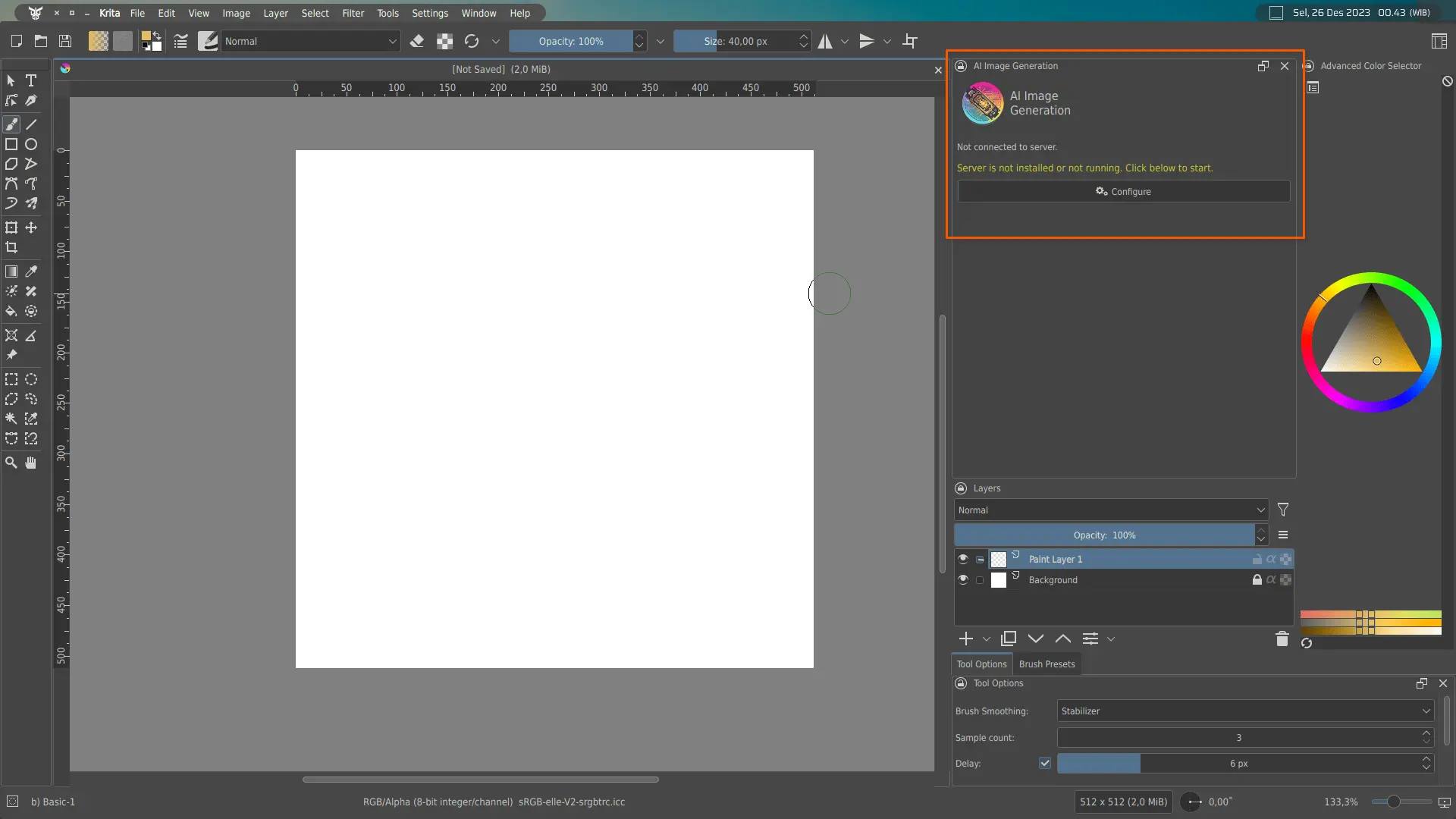Add a new paint layer
Screen dimensions: 1456x819
966,639
